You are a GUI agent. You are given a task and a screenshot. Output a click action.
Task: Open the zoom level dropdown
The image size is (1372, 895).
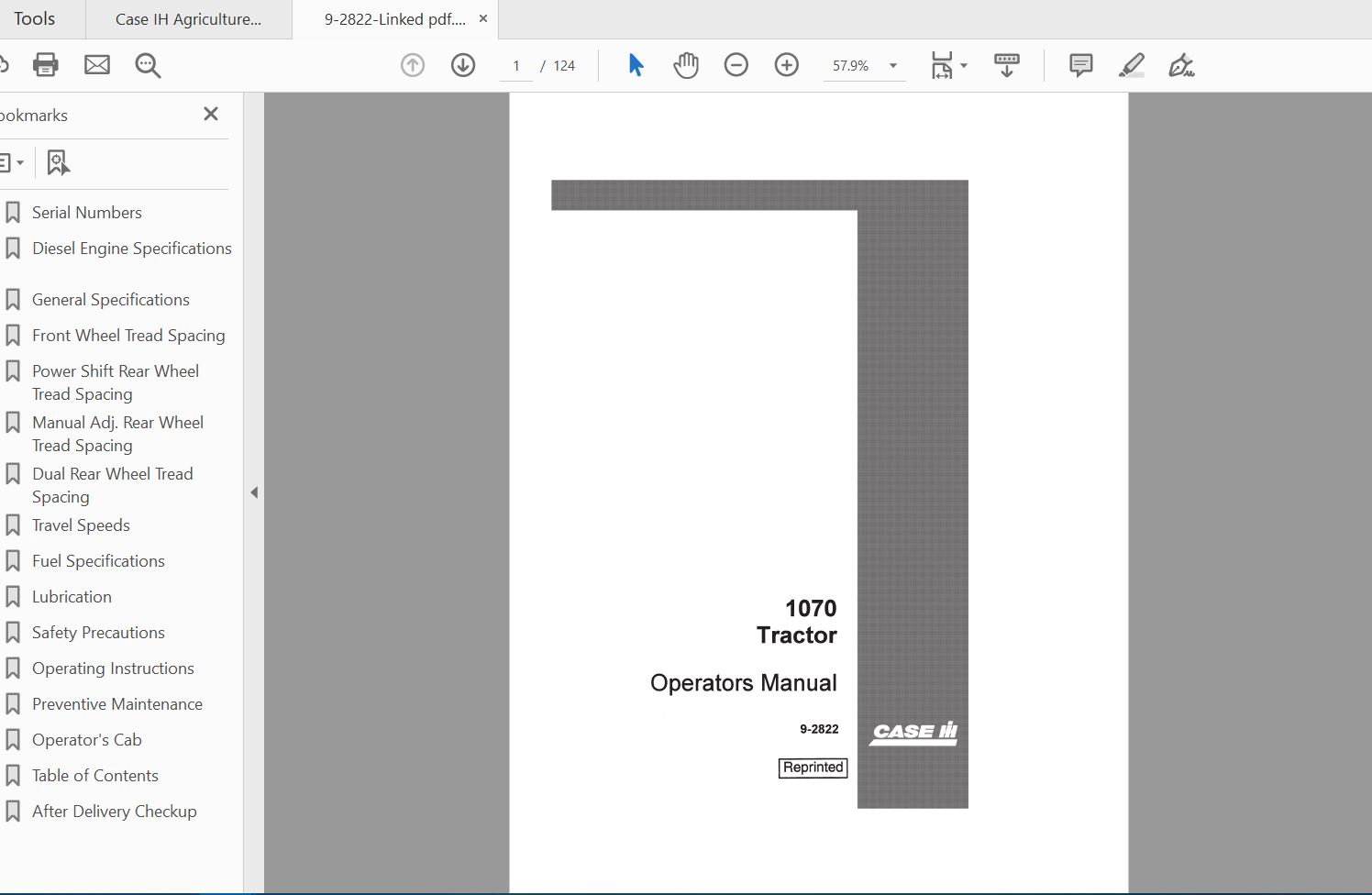[893, 66]
